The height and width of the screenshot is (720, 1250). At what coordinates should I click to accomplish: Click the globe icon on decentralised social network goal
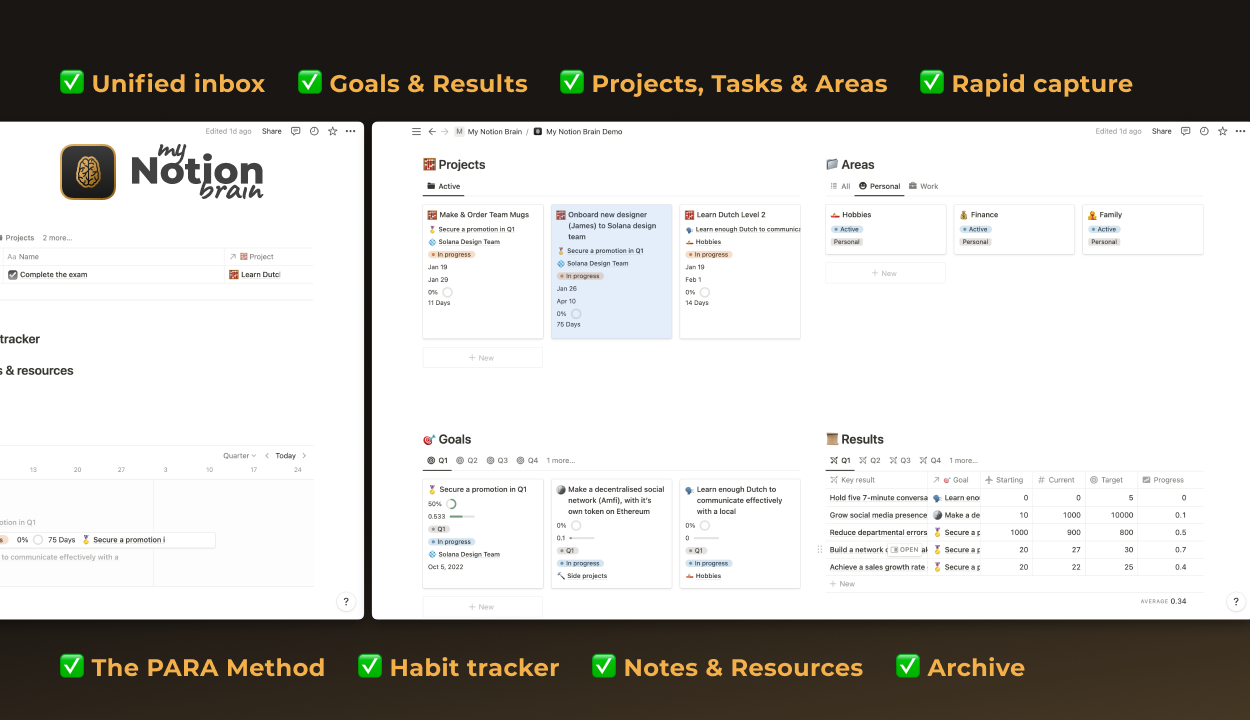pyautogui.click(x=561, y=490)
